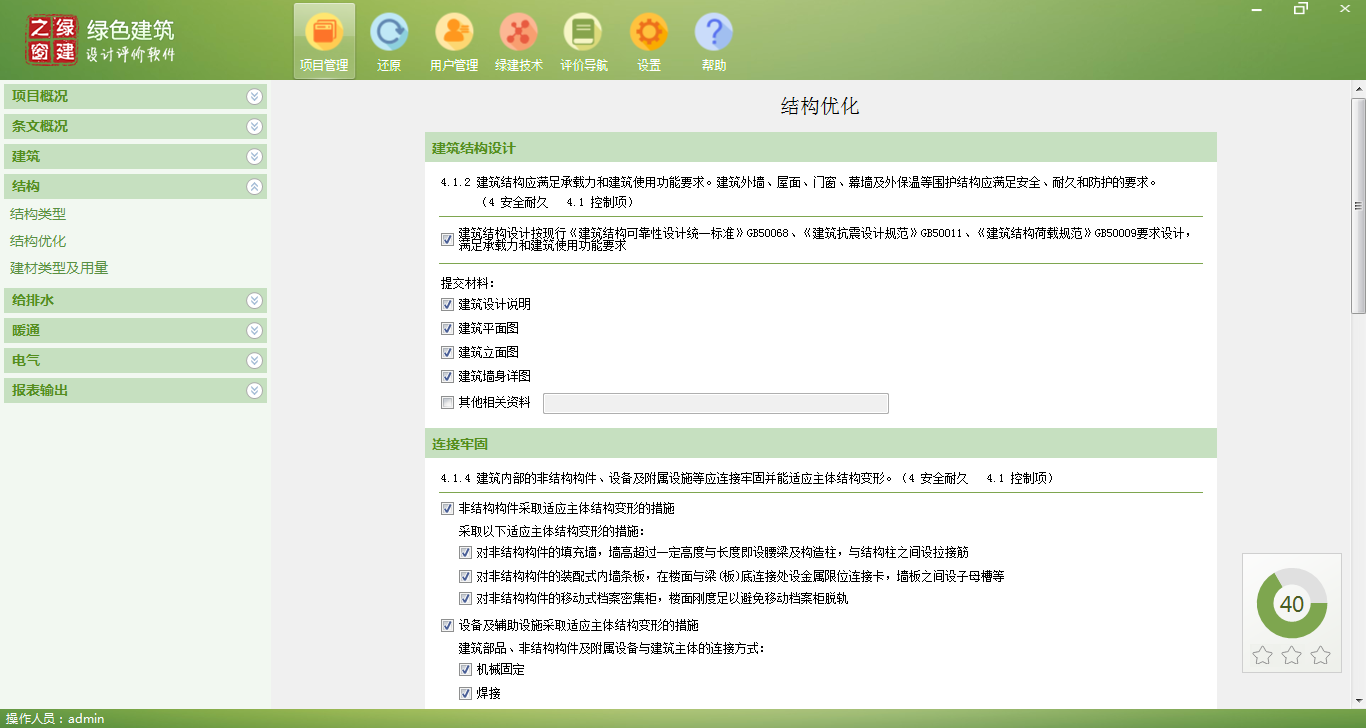Expand the 给排水 sidebar section
This screenshot has width=1366, height=728.
[x=135, y=300]
